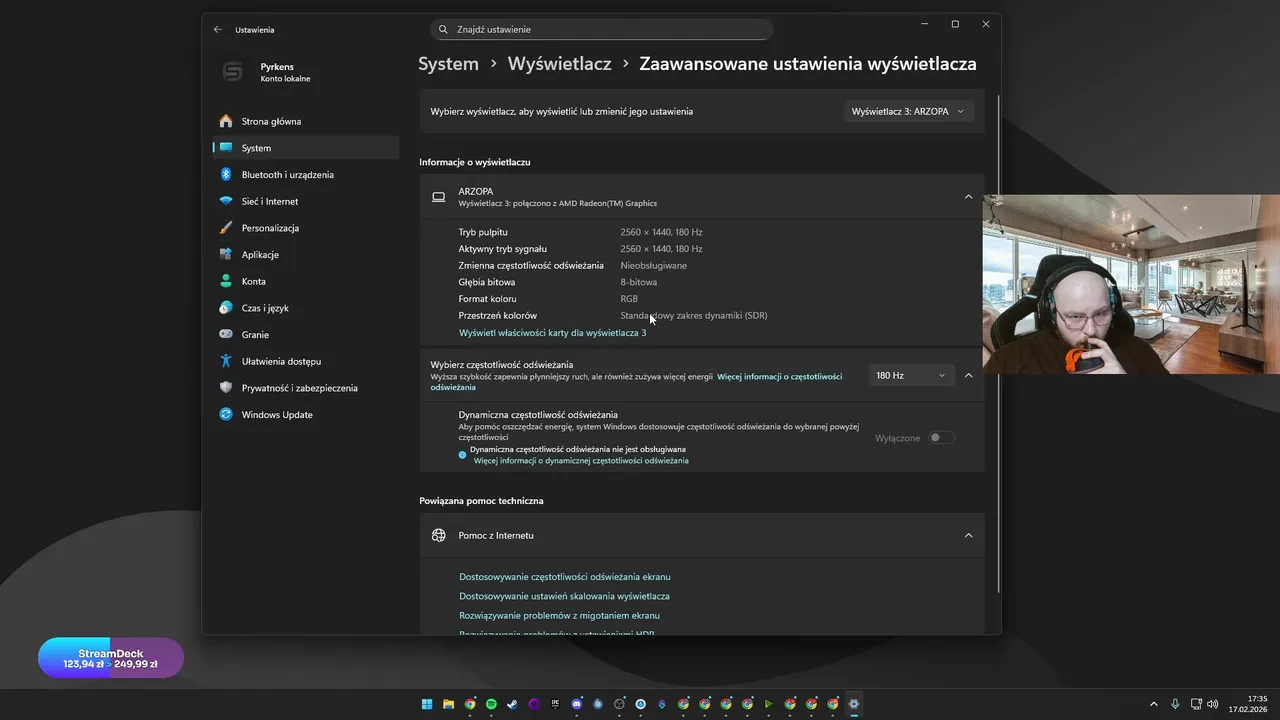This screenshot has height=720, width=1280.
Task: Click Standardowy zakres dynamiki (SDR) text
Action: click(x=694, y=316)
